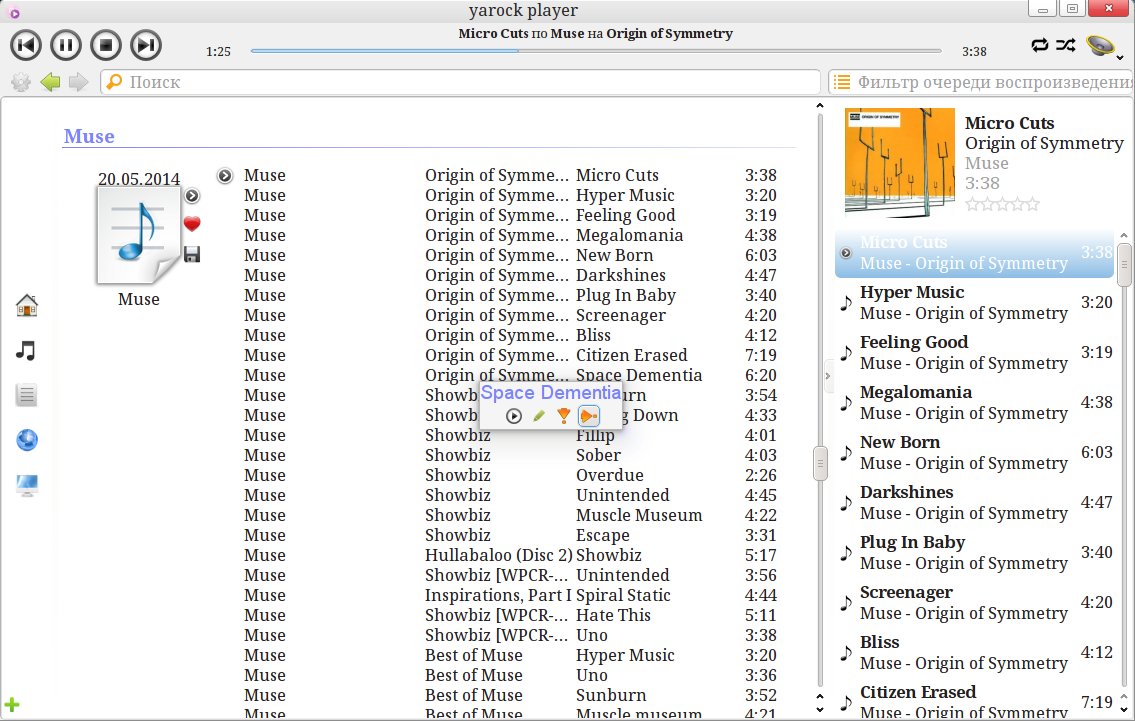Image resolution: width=1135 pixels, height=721 pixels.
Task: Collapse the queue panel using the splitter arrow
Action: point(827,375)
